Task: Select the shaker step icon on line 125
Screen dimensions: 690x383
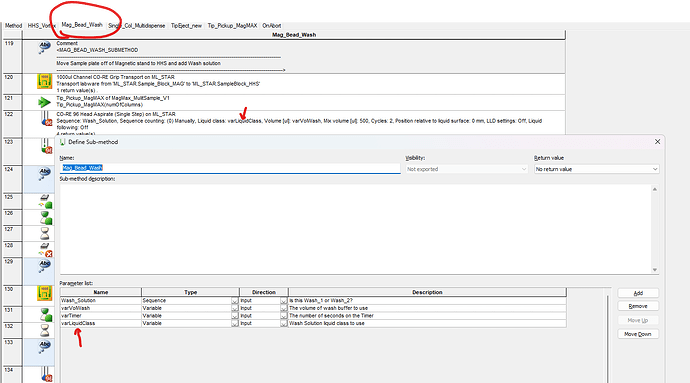Action: click(x=45, y=202)
